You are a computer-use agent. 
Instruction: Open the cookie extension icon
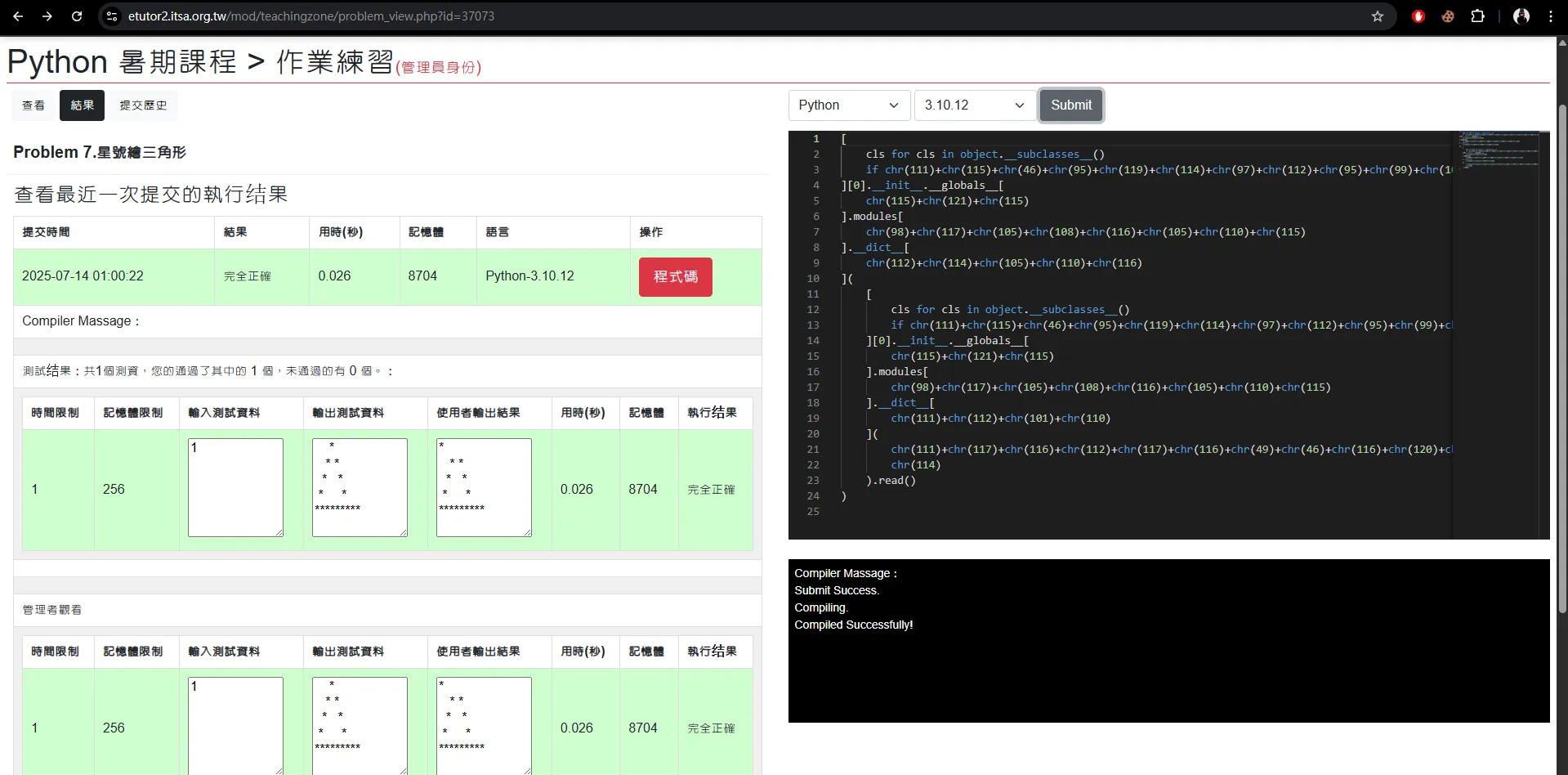point(1448,16)
